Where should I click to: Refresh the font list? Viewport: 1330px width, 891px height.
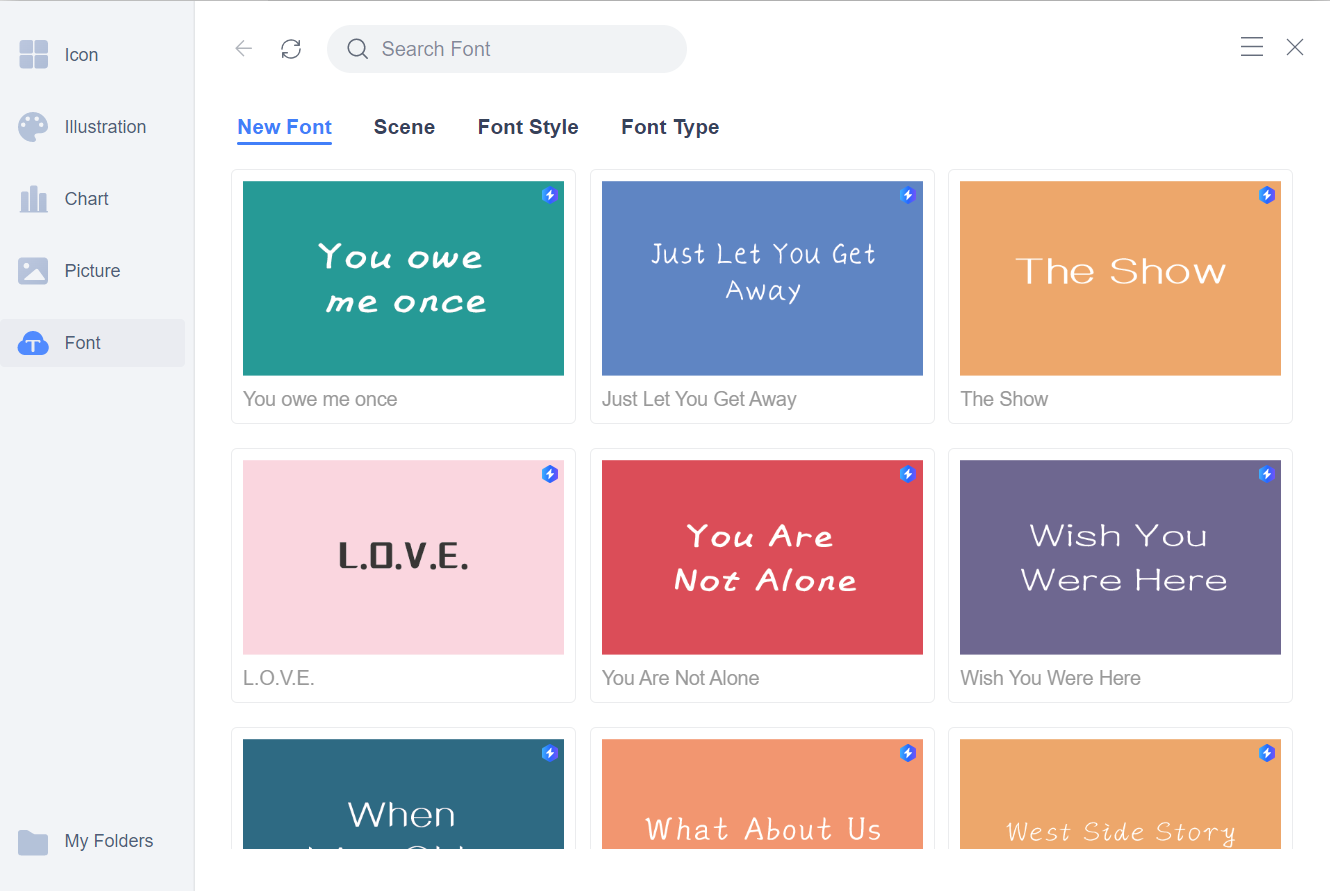(x=291, y=49)
